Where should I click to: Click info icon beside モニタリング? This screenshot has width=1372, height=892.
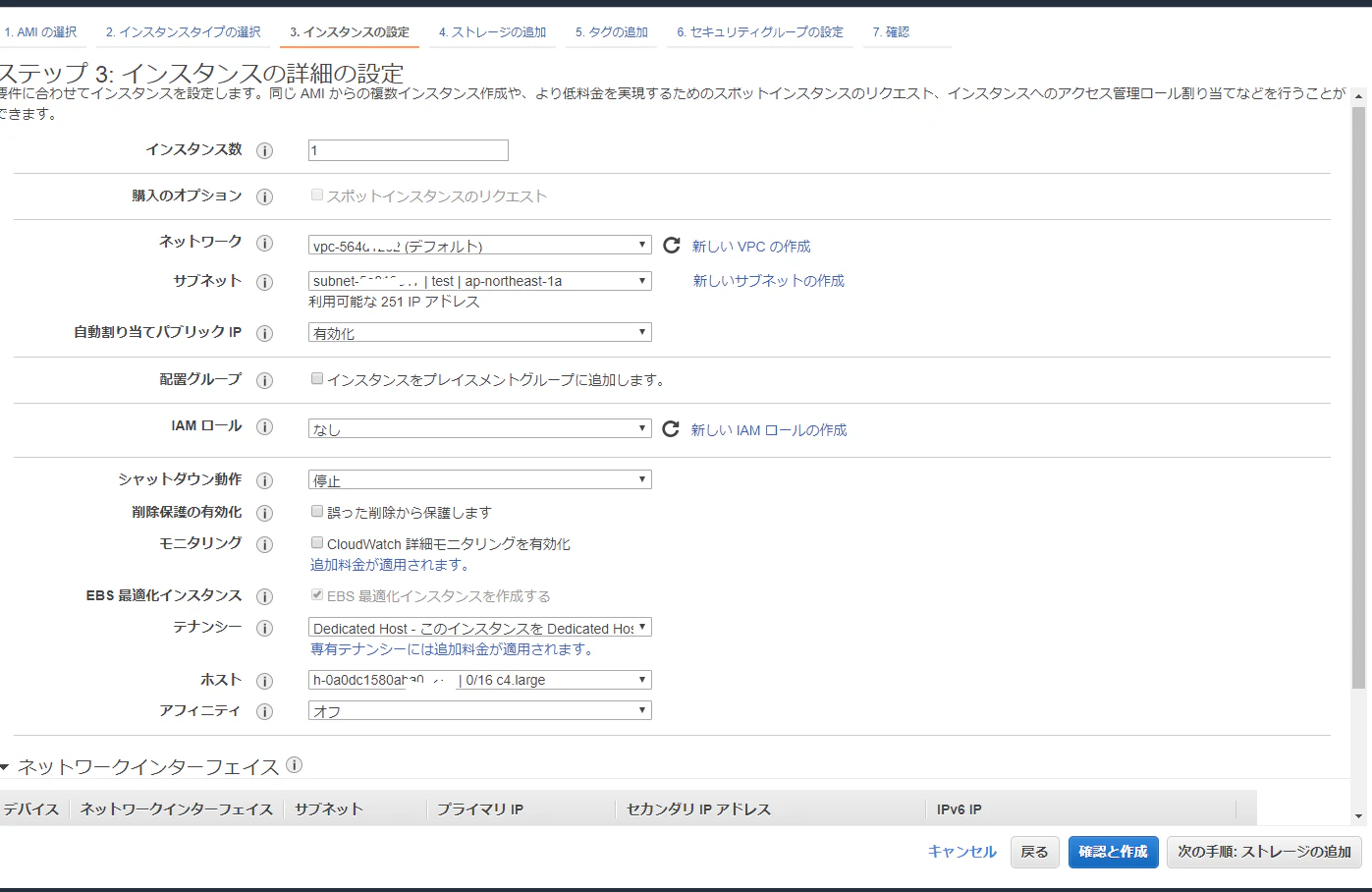point(264,544)
